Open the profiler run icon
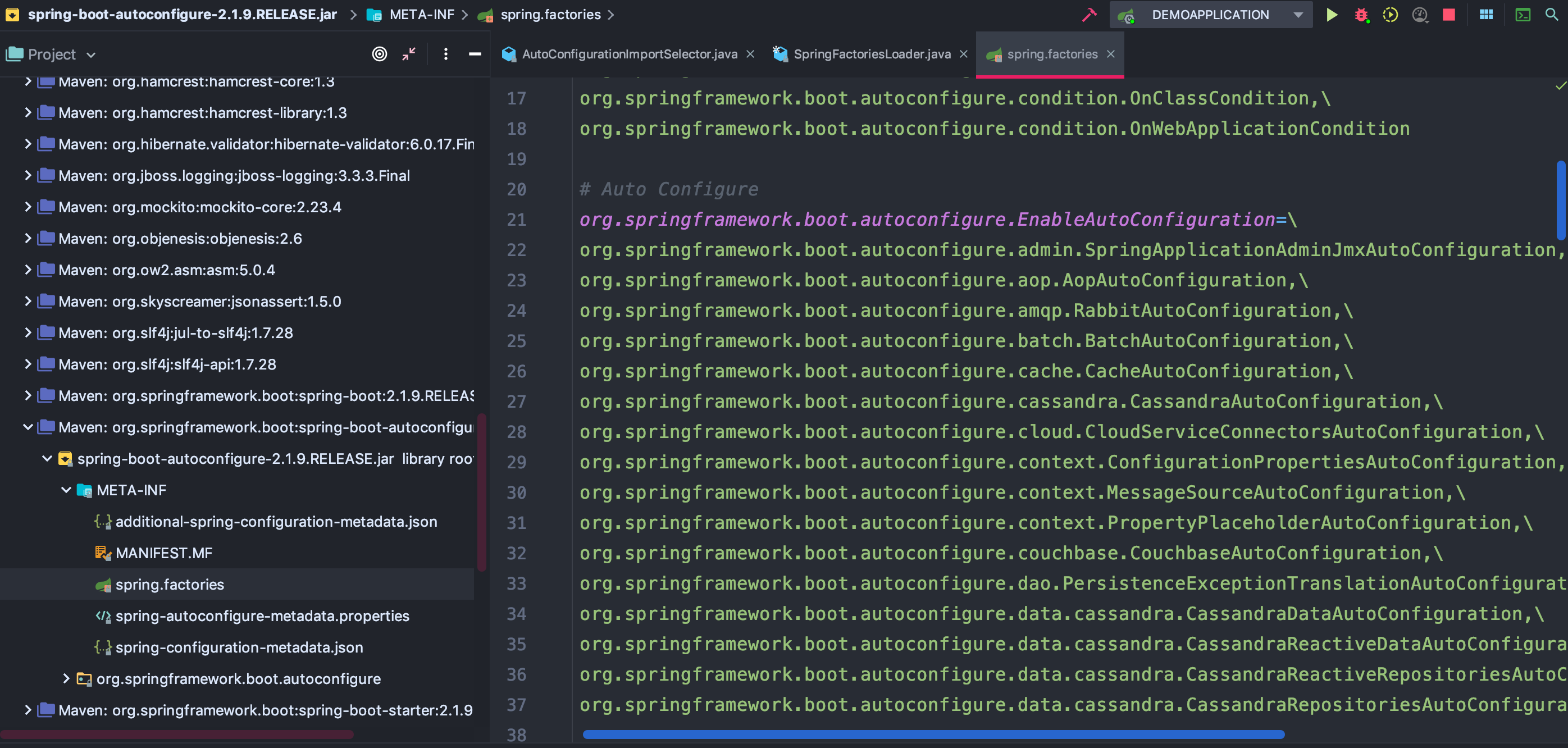 [x=1420, y=15]
